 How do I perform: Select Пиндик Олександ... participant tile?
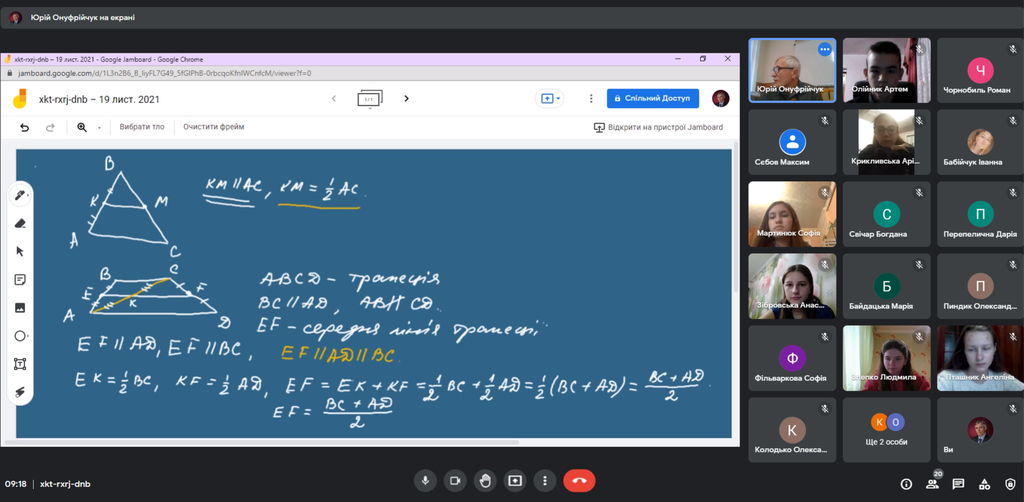click(980, 286)
